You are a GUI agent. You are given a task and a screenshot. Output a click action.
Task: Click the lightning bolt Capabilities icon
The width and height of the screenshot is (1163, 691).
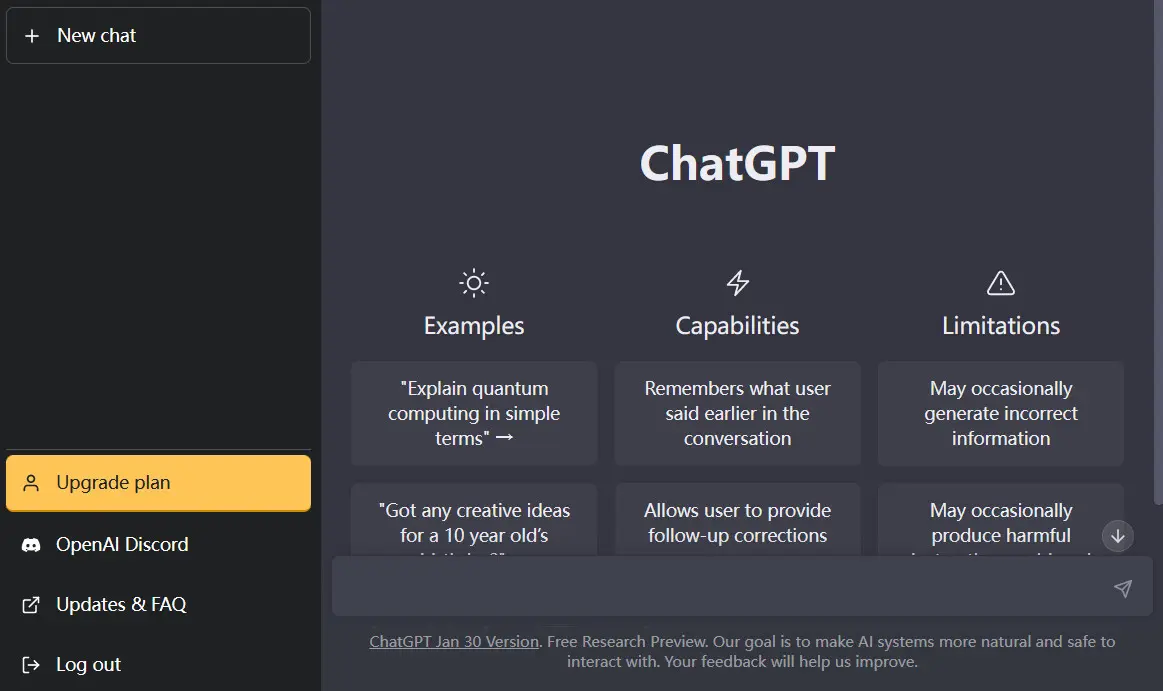coord(737,282)
